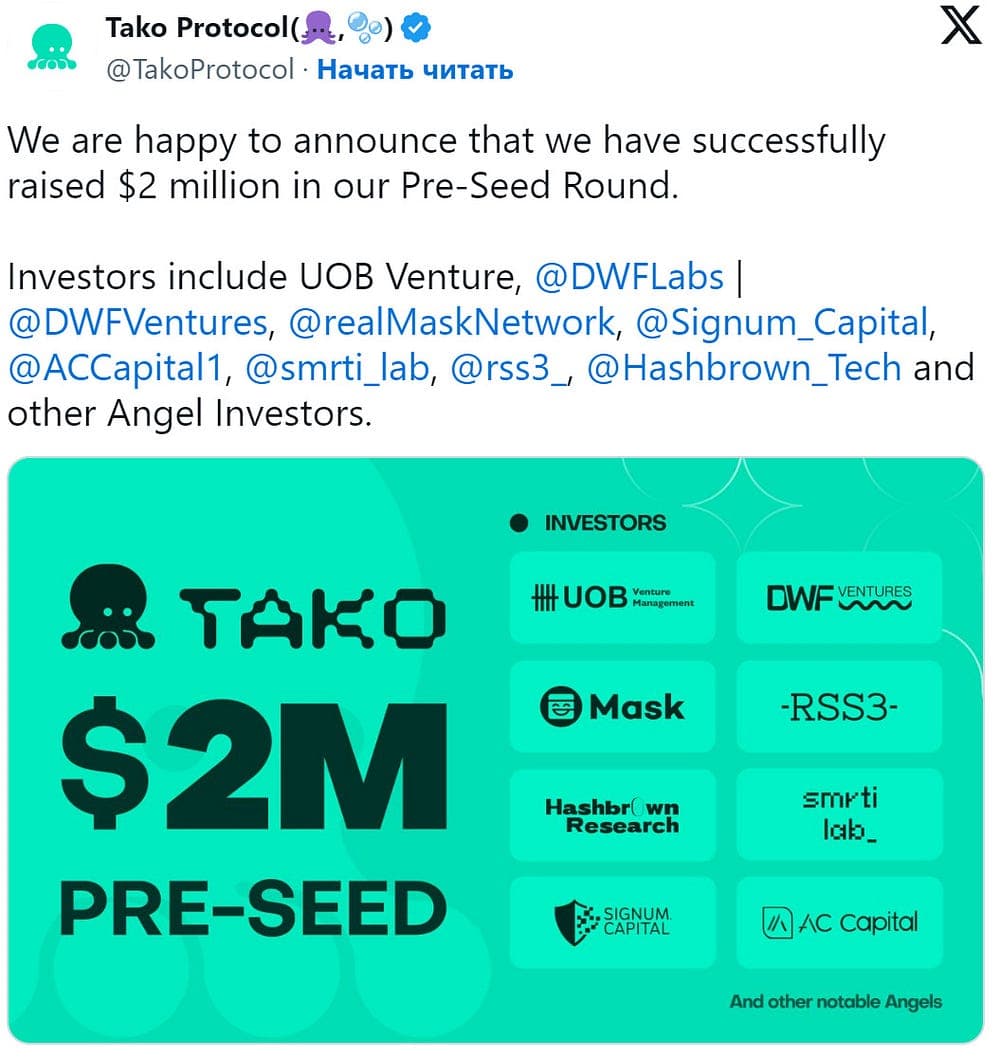This screenshot has height=1060, width=1000.
Task: Open the @Hashbrown_Tech mention link
Action: click(x=744, y=368)
